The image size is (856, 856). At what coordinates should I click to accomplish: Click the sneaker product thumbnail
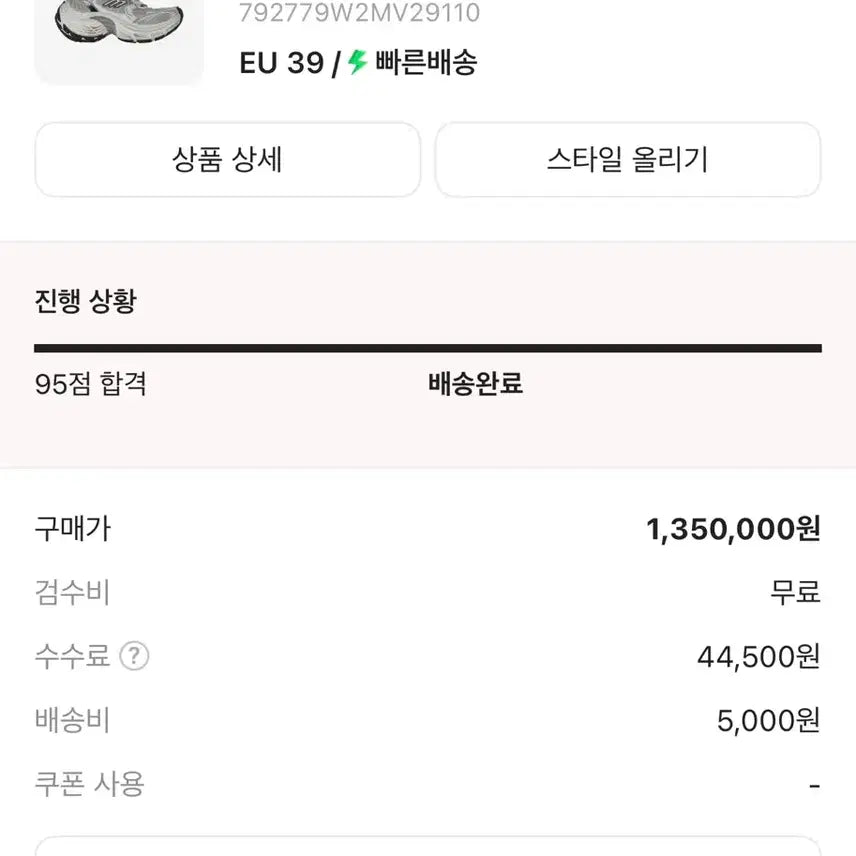click(x=118, y=40)
